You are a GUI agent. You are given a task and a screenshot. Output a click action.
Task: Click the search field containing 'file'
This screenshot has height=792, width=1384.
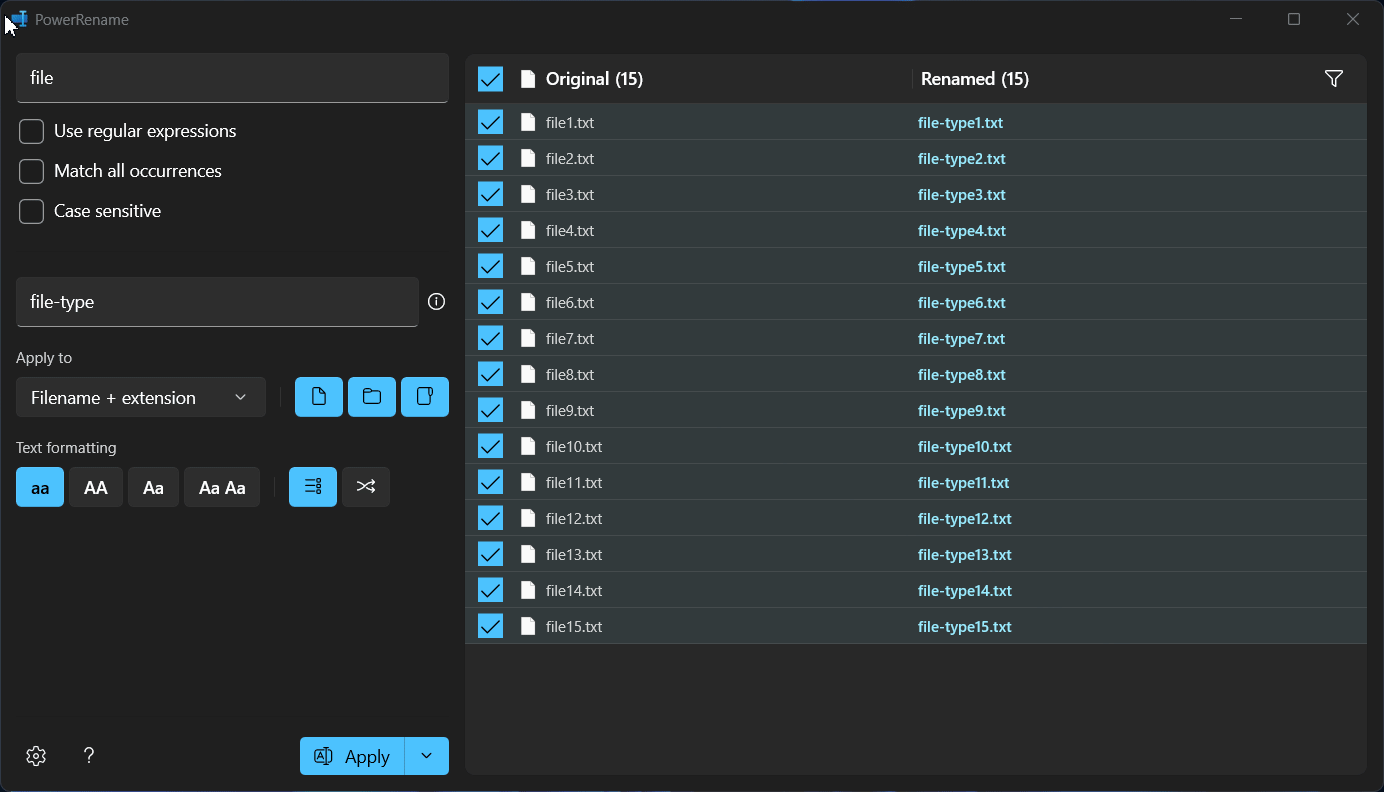click(232, 78)
